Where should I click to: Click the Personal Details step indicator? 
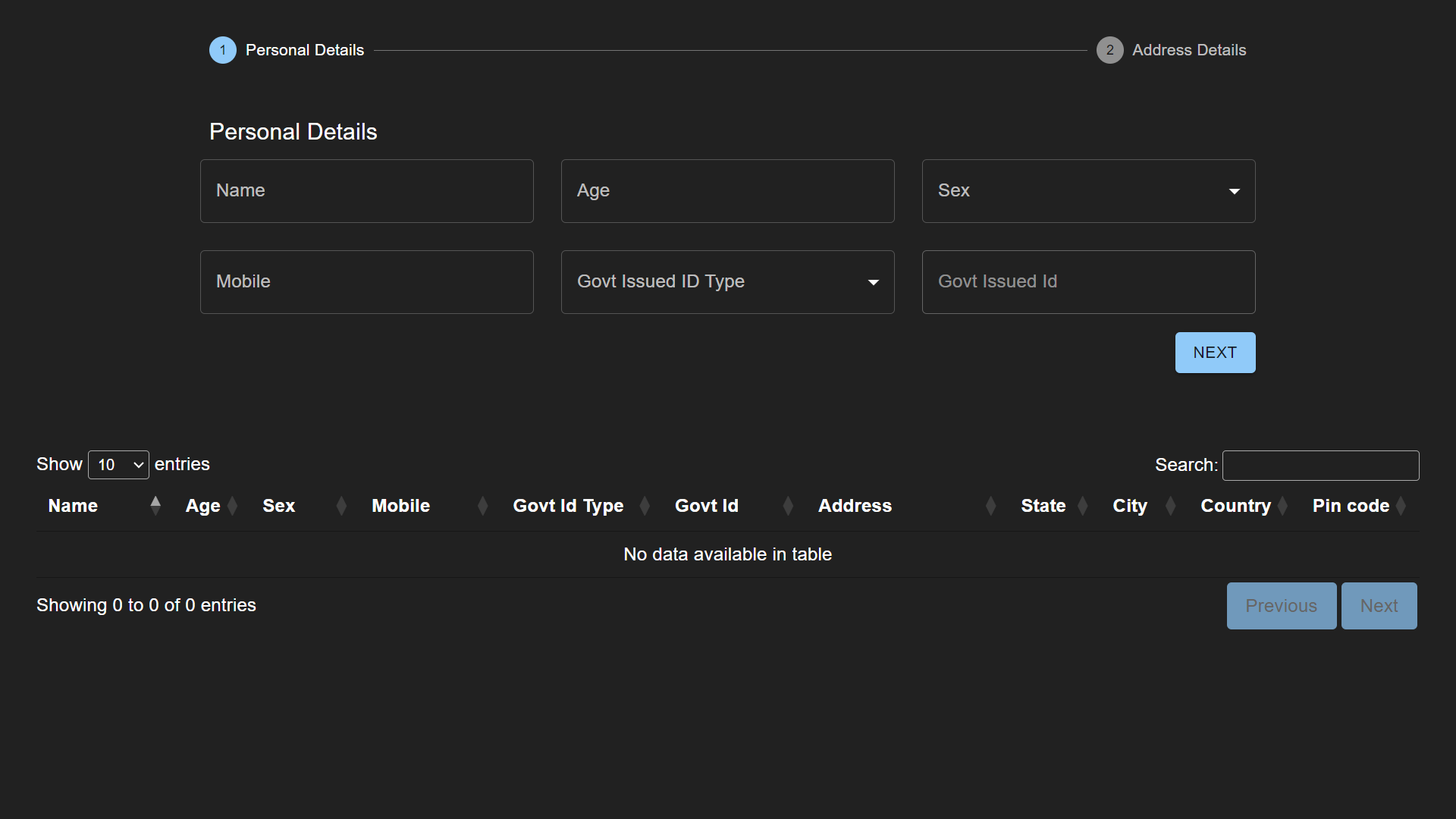pos(221,49)
